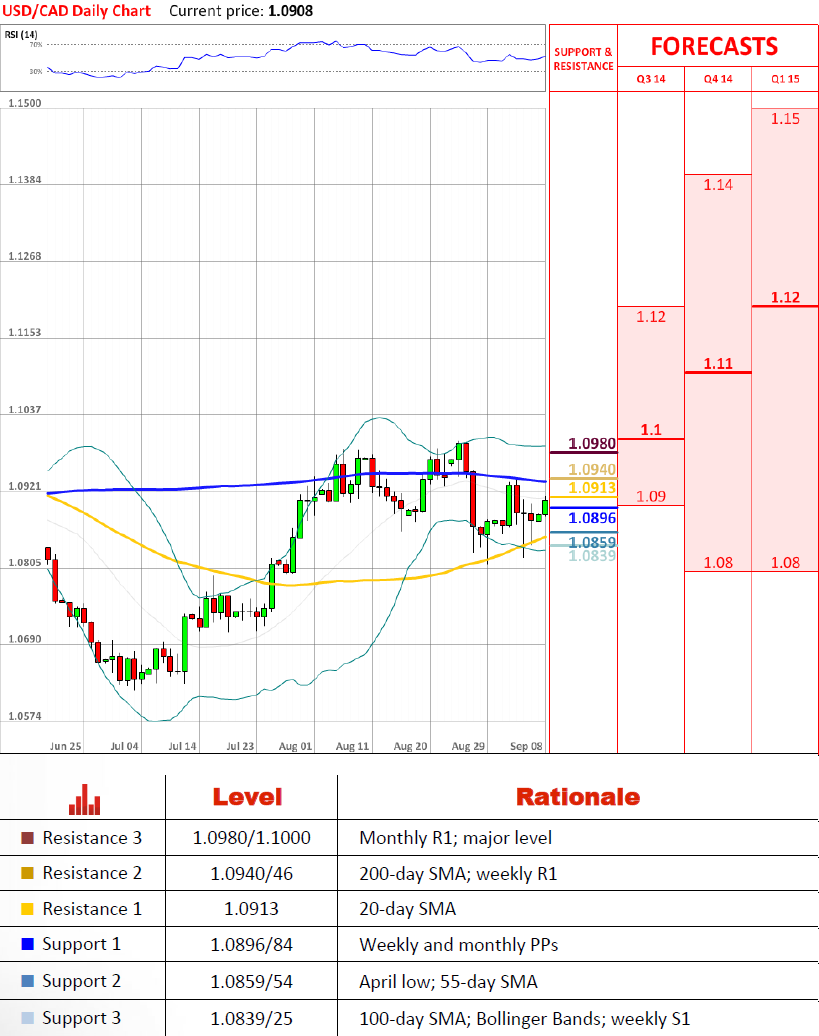Click the 1.15 forecast value in Q1 15
The width and height of the screenshot is (819, 1036).
pos(785,119)
